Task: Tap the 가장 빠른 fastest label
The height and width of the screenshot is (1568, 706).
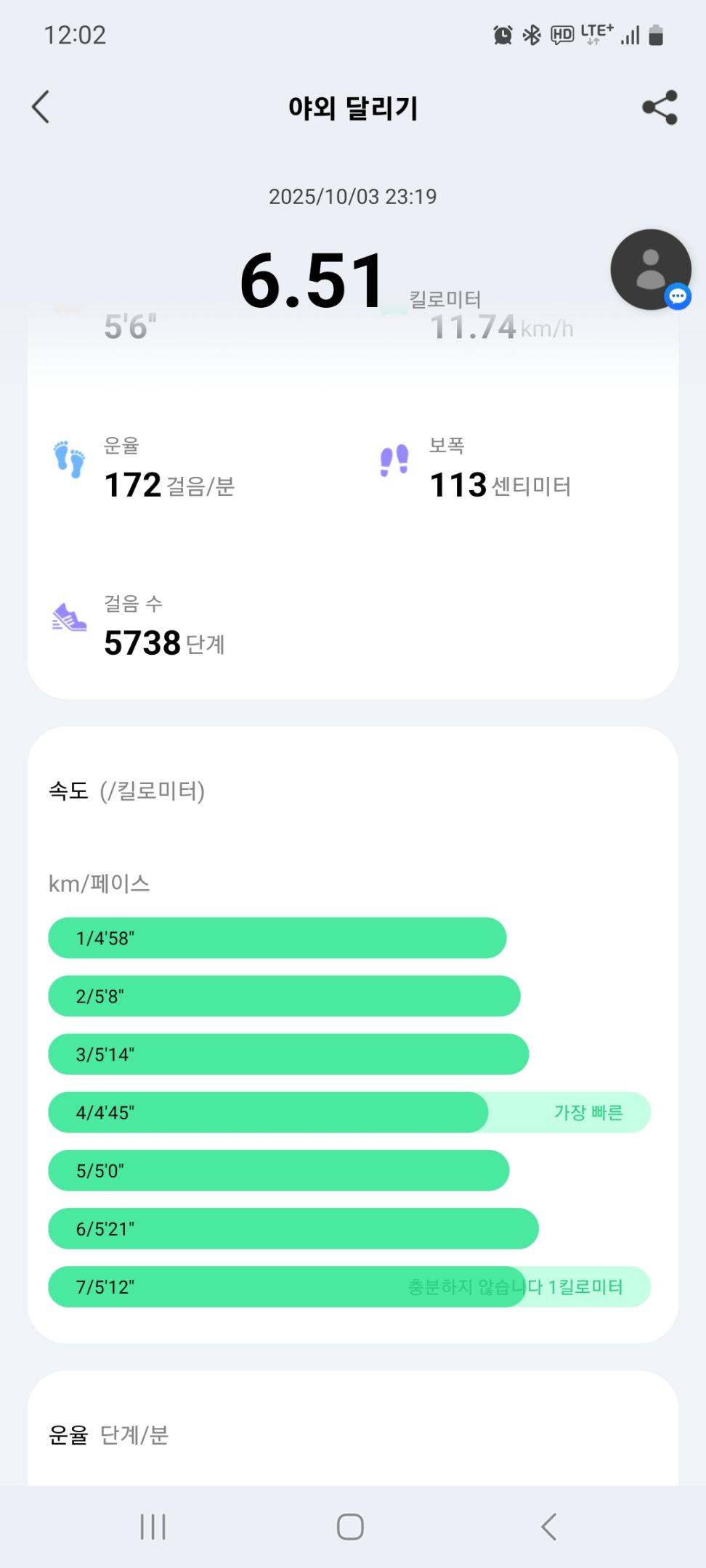Action: click(588, 1112)
